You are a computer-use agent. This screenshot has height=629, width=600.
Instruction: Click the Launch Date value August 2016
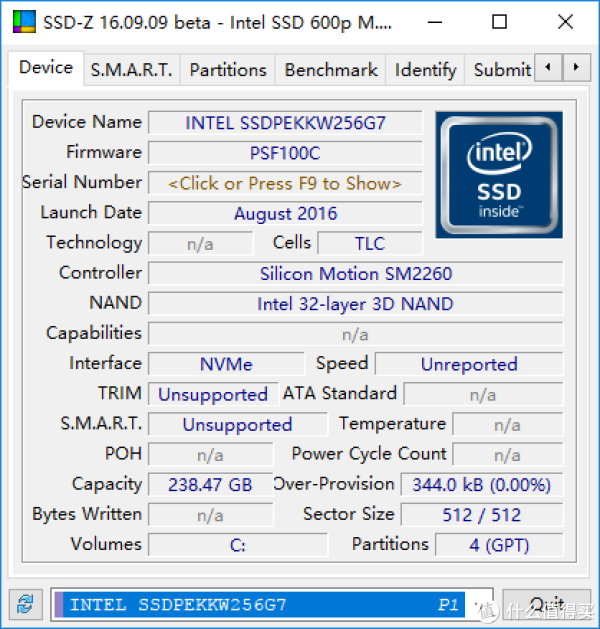(285, 213)
